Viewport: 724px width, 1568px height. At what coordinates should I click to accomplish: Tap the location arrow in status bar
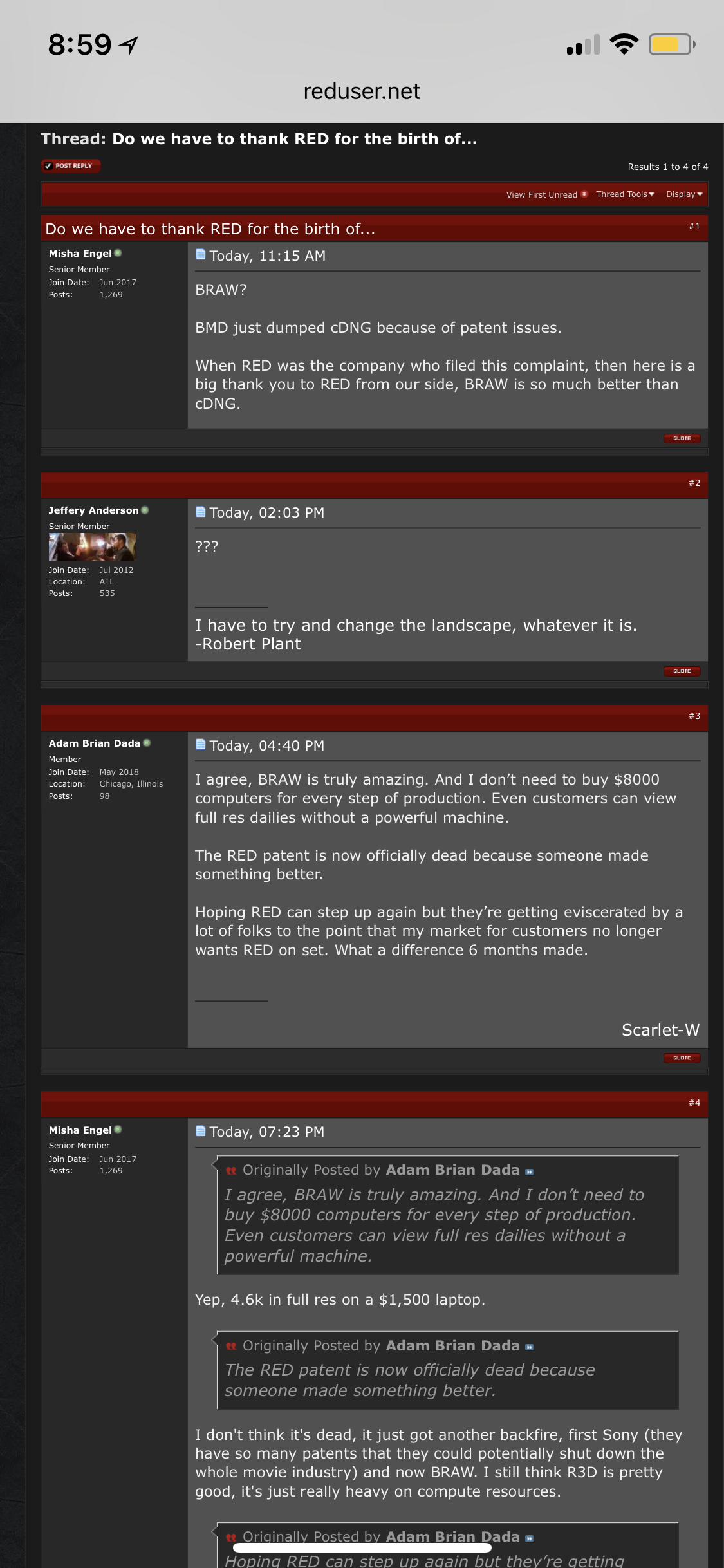pyautogui.click(x=129, y=46)
